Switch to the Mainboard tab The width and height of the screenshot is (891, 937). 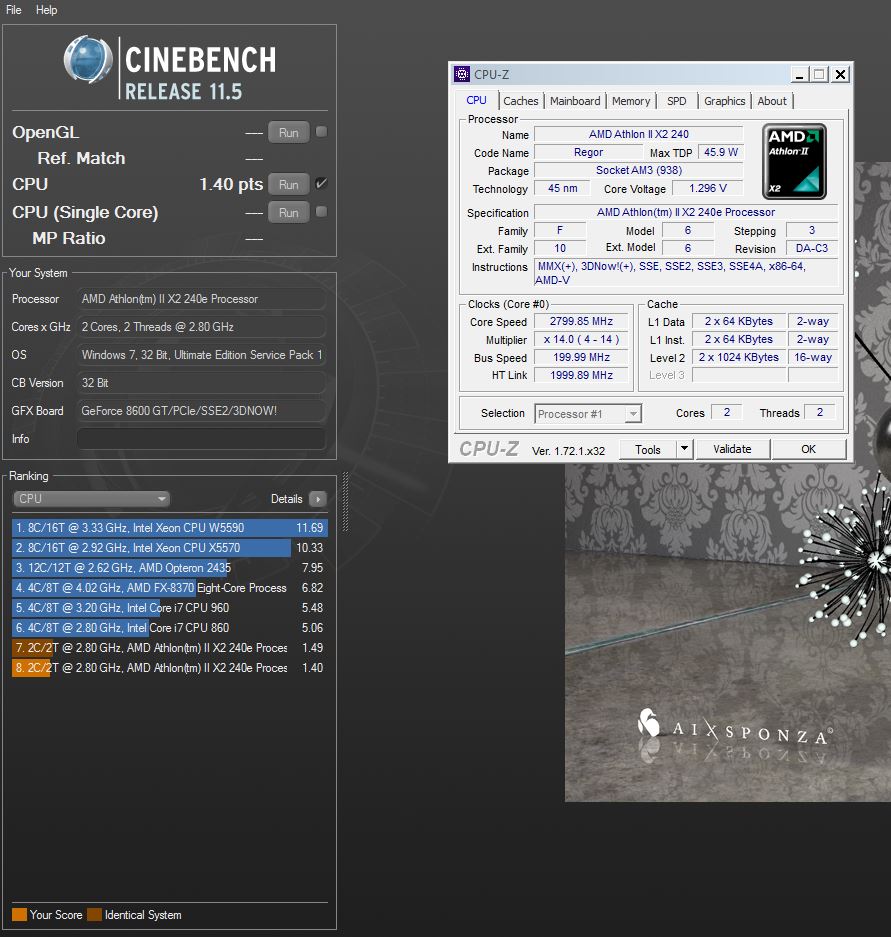coord(575,101)
